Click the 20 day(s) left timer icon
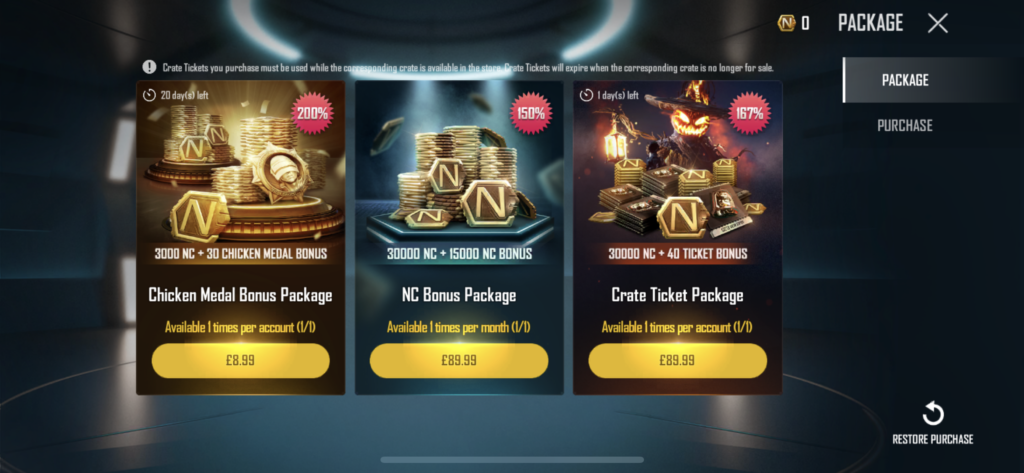The height and width of the screenshot is (473, 1024). [150, 95]
